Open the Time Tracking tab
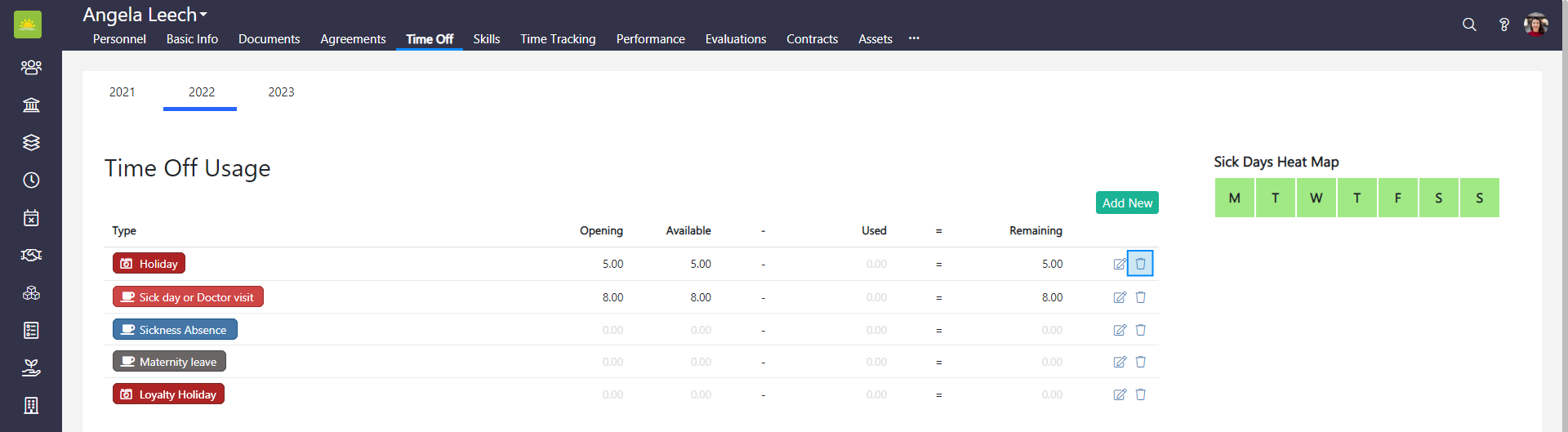 (x=558, y=39)
